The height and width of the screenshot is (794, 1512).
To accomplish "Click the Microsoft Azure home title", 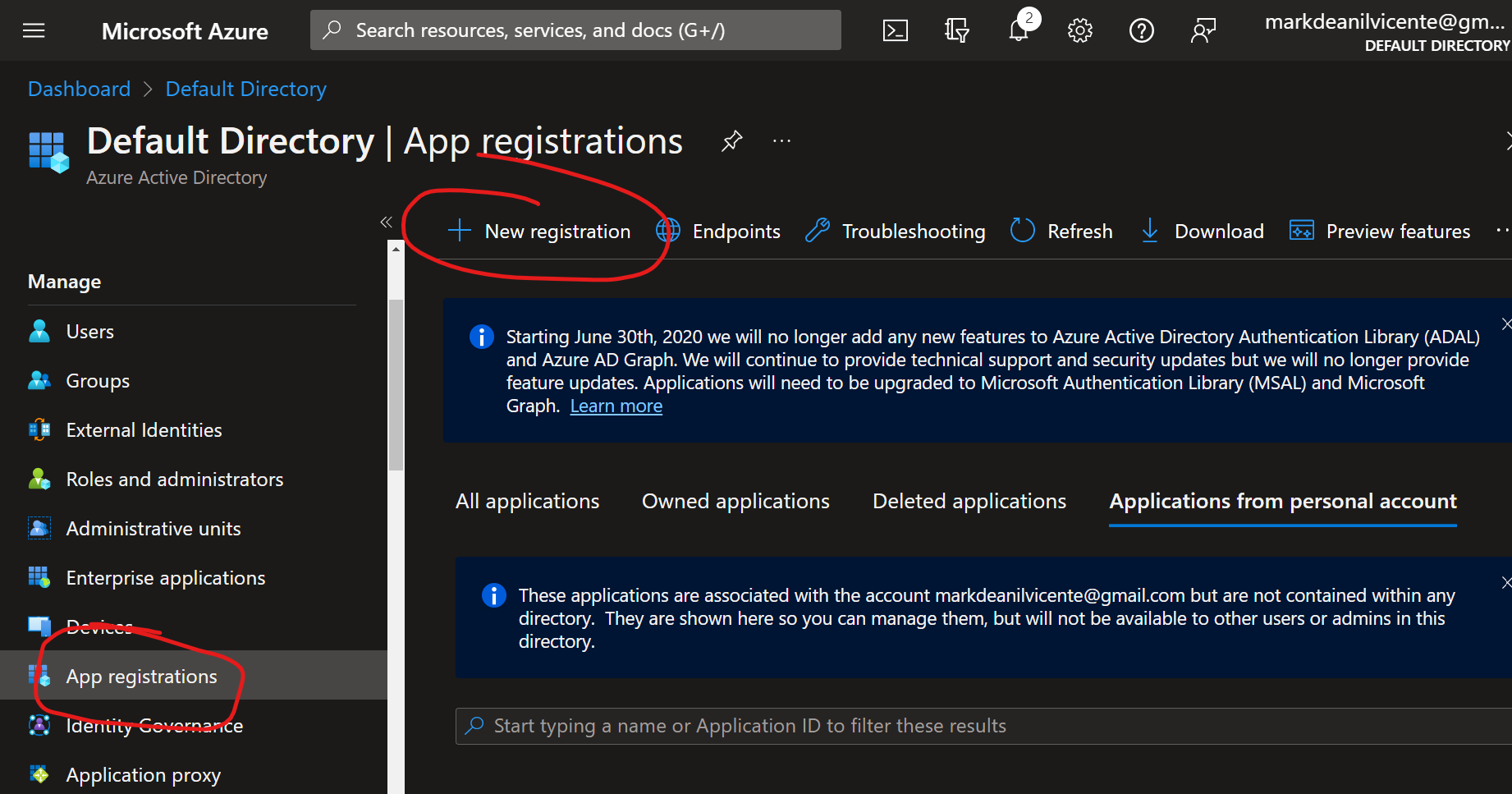I will tap(185, 31).
